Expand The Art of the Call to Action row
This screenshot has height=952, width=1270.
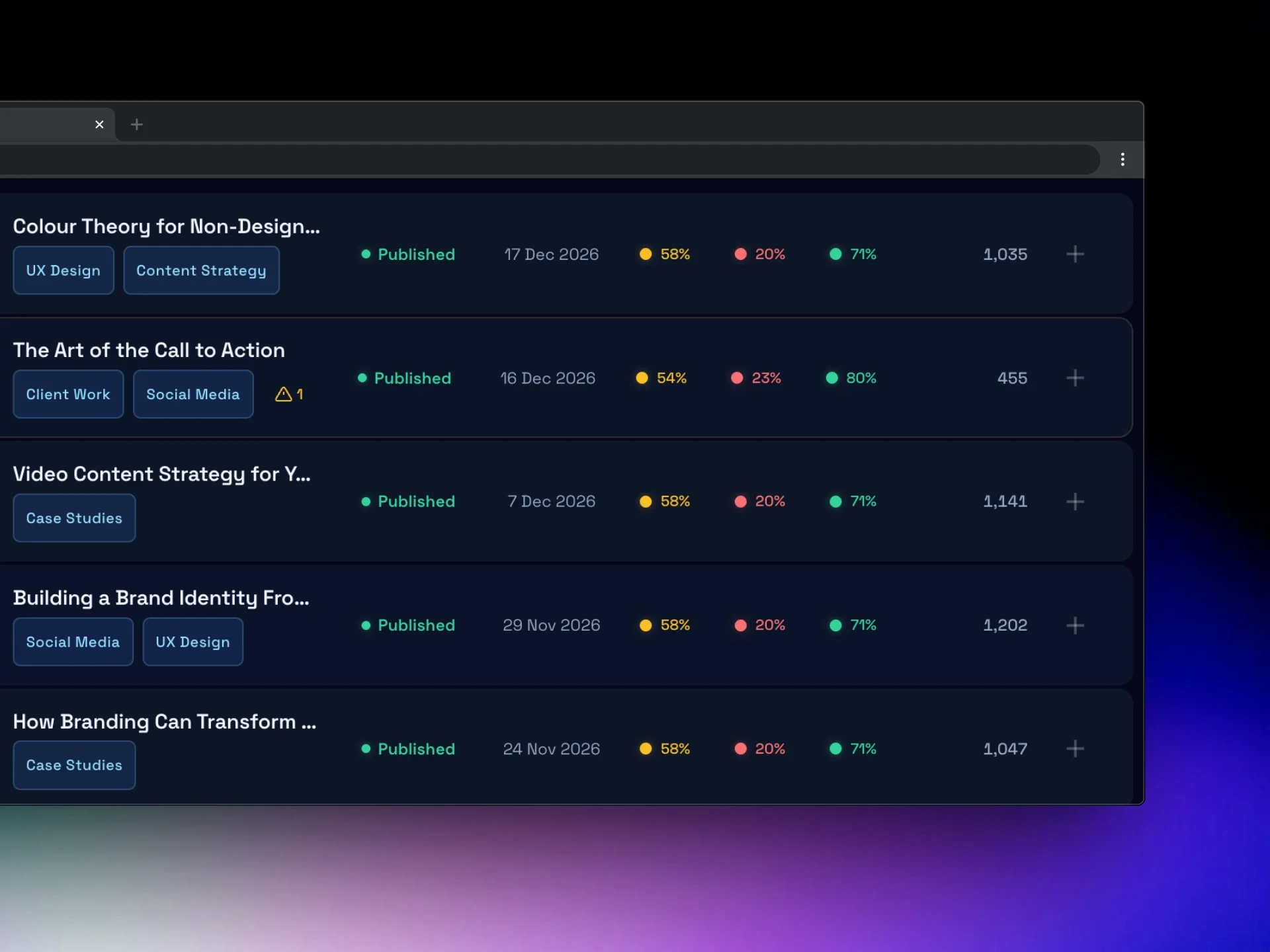click(x=1075, y=377)
